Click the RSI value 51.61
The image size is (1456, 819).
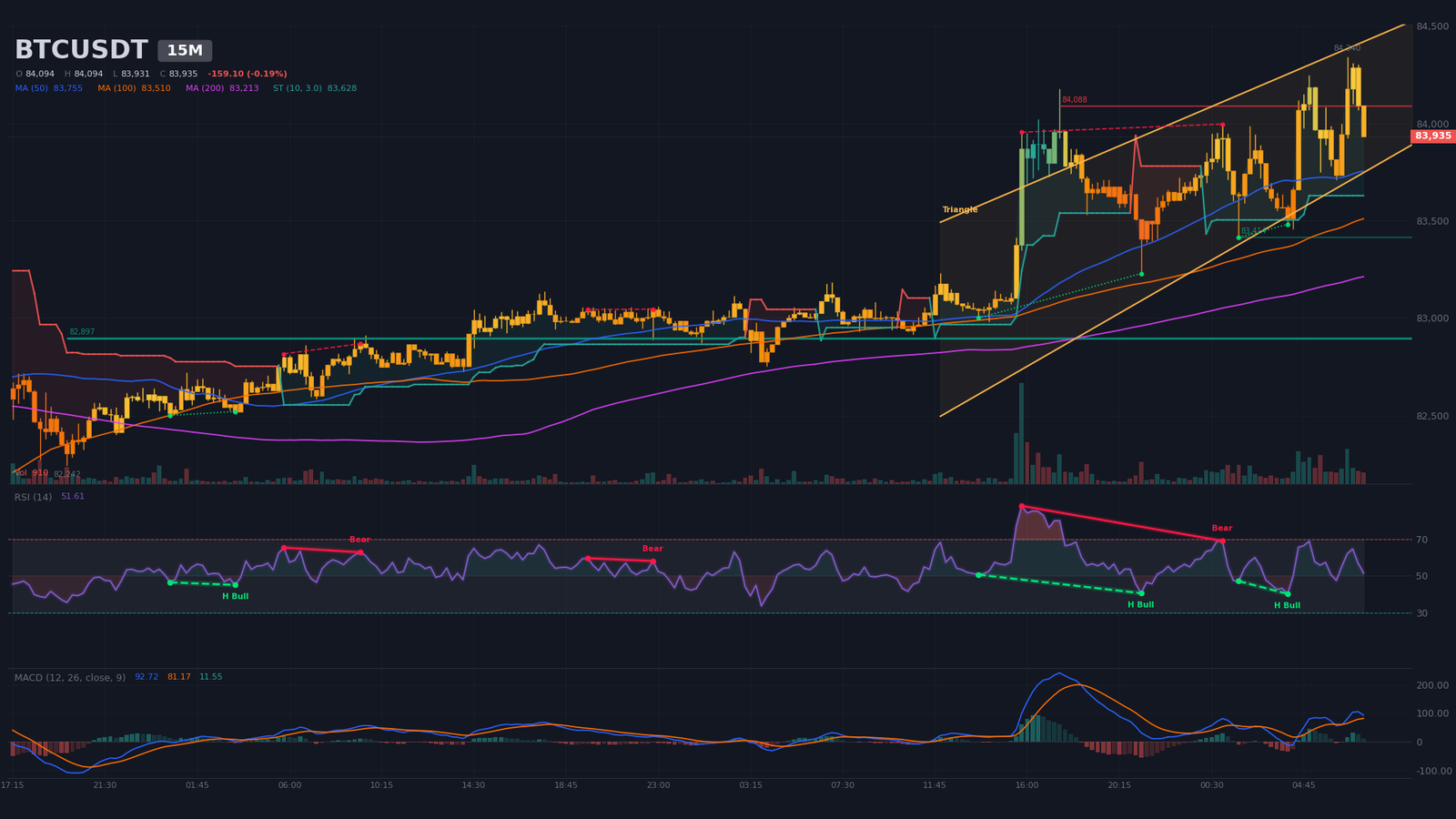pyautogui.click(x=73, y=497)
